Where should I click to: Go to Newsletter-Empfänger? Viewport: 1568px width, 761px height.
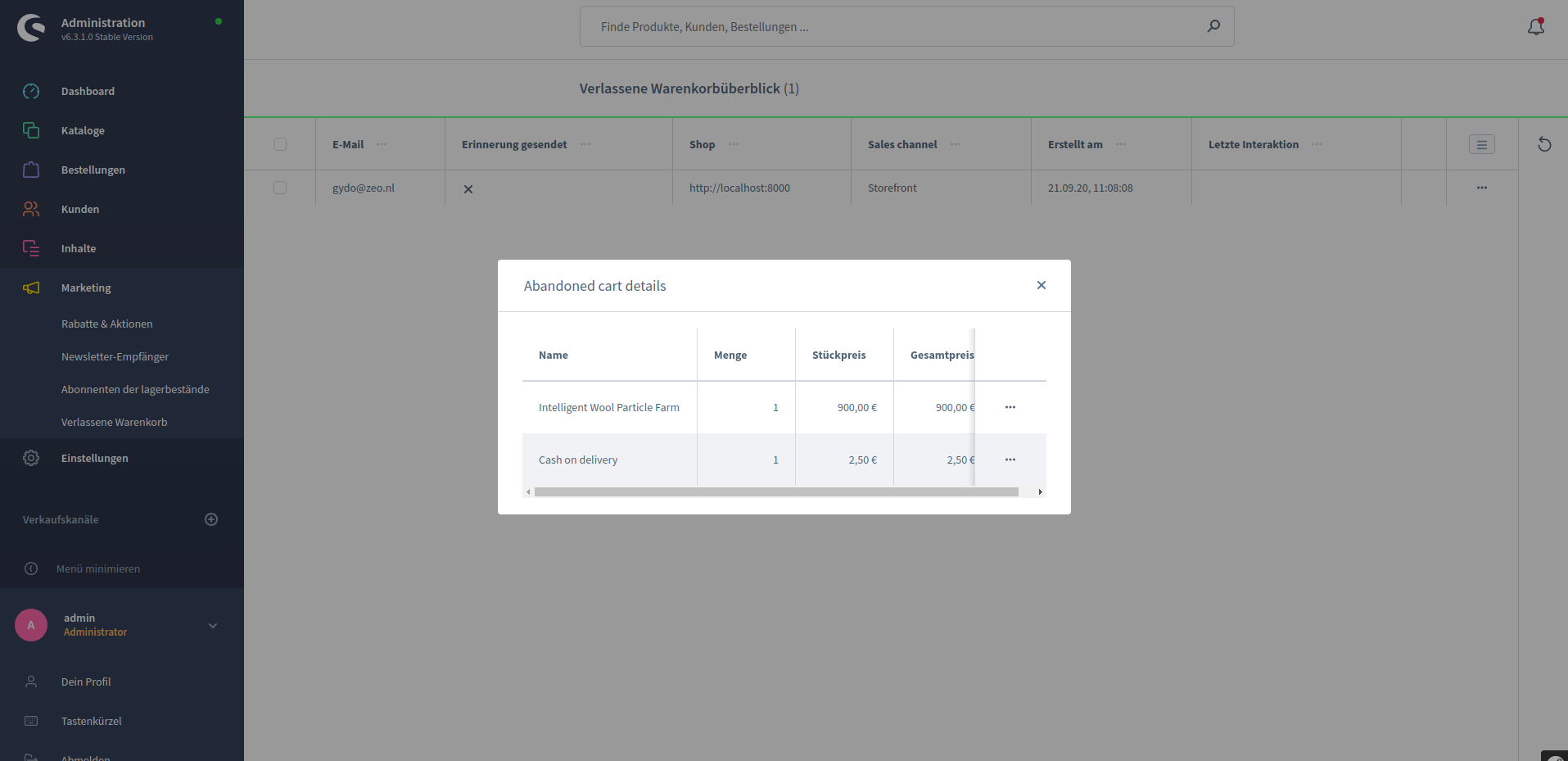click(115, 356)
